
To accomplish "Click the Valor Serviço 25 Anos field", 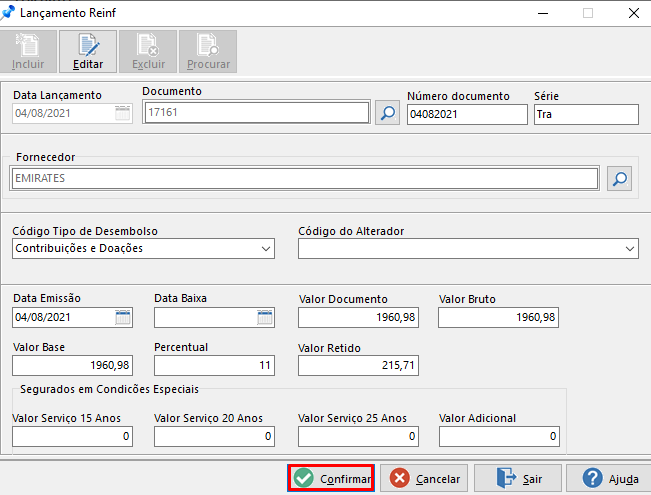I will coord(358,436).
